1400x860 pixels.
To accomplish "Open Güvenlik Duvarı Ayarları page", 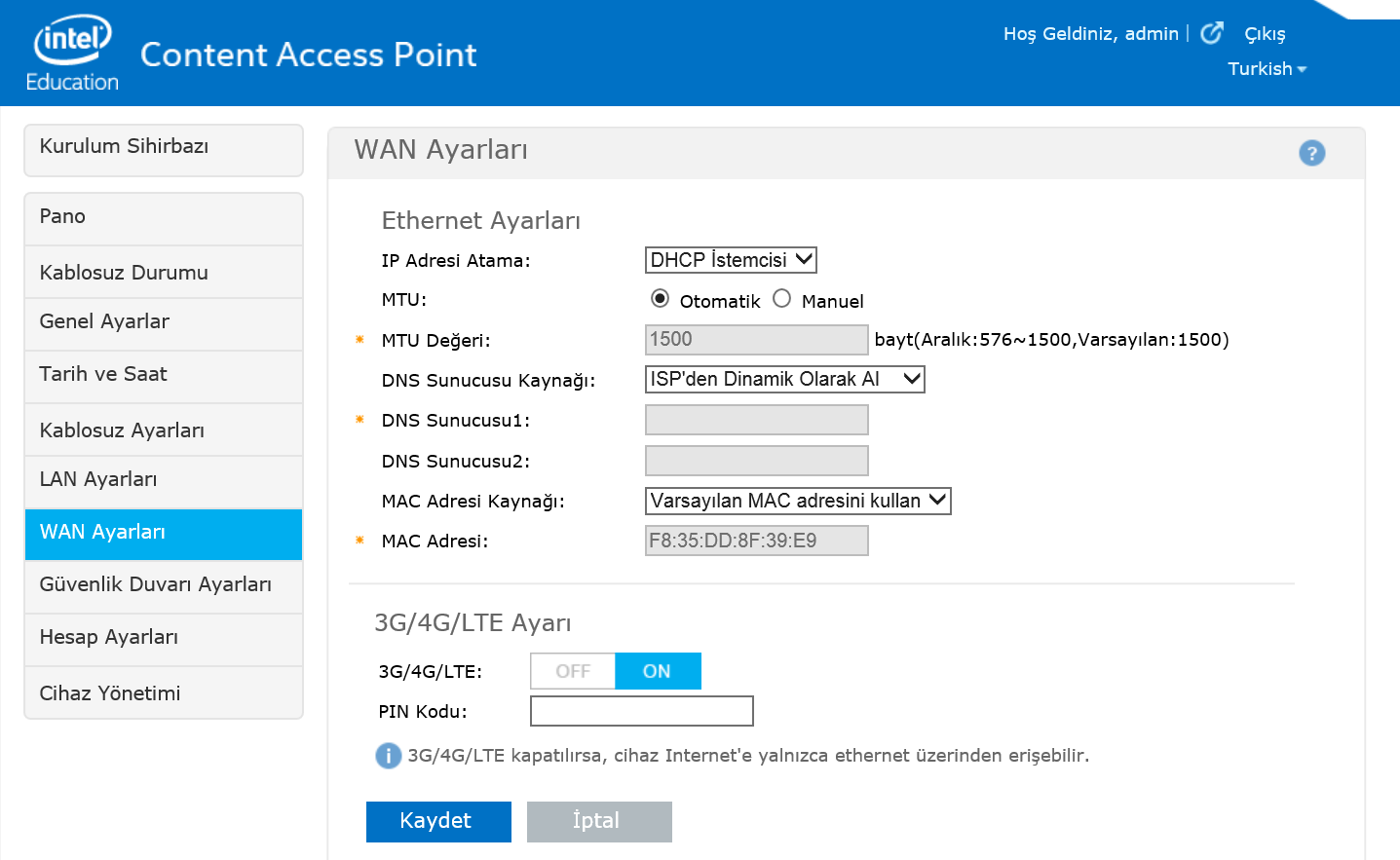I will point(164,587).
